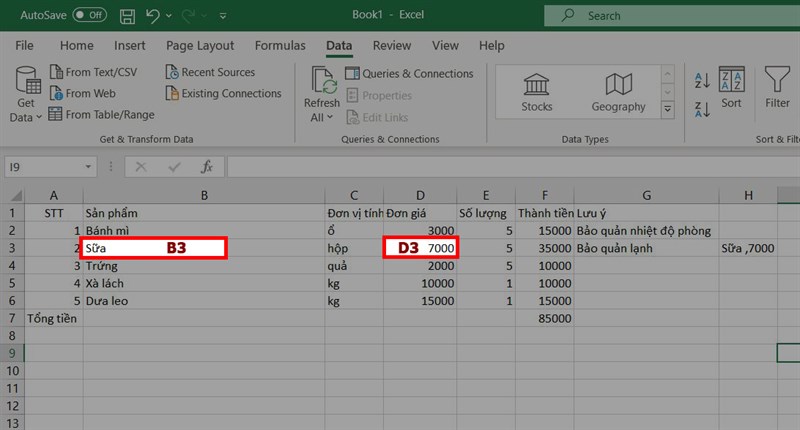
Task: Click From Table/Range button
Action: click(102, 114)
